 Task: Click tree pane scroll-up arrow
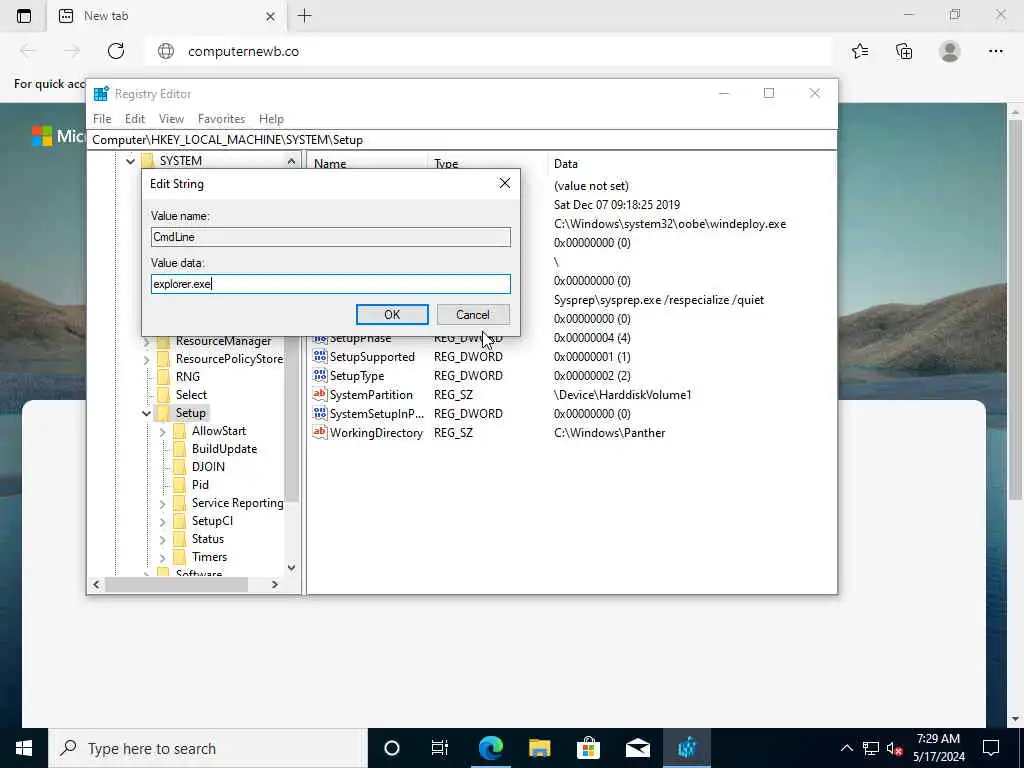(x=291, y=161)
